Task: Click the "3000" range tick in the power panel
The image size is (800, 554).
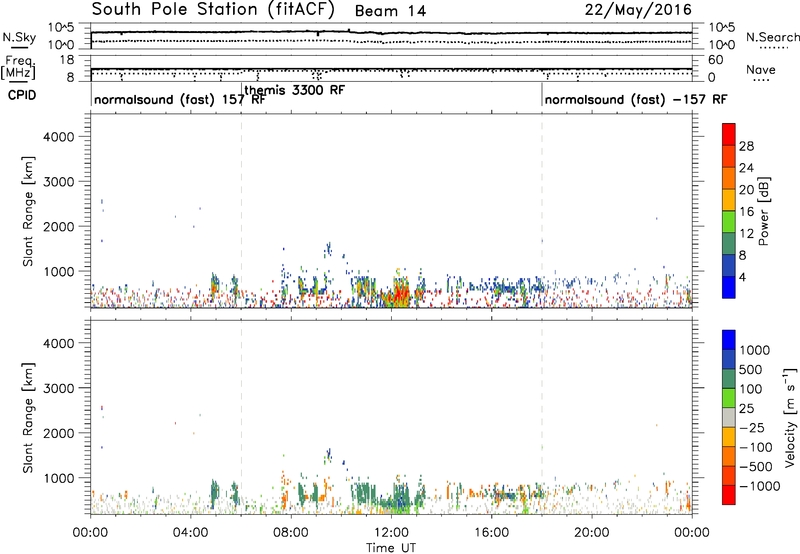Action: [x=58, y=182]
